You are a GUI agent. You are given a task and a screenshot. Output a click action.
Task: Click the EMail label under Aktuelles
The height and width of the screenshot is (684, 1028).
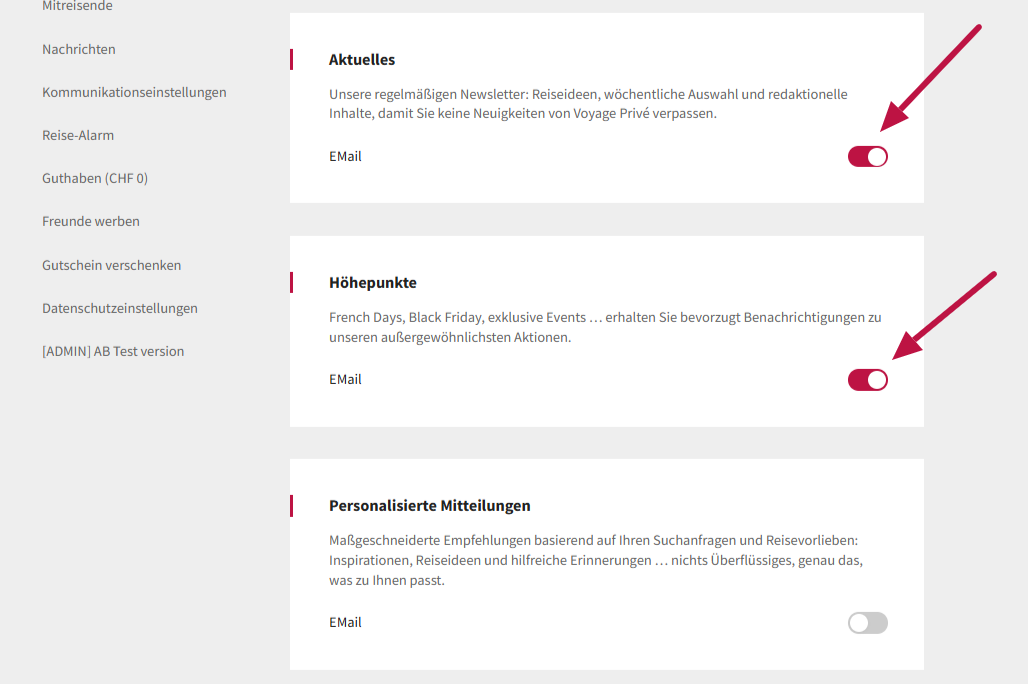tap(345, 157)
